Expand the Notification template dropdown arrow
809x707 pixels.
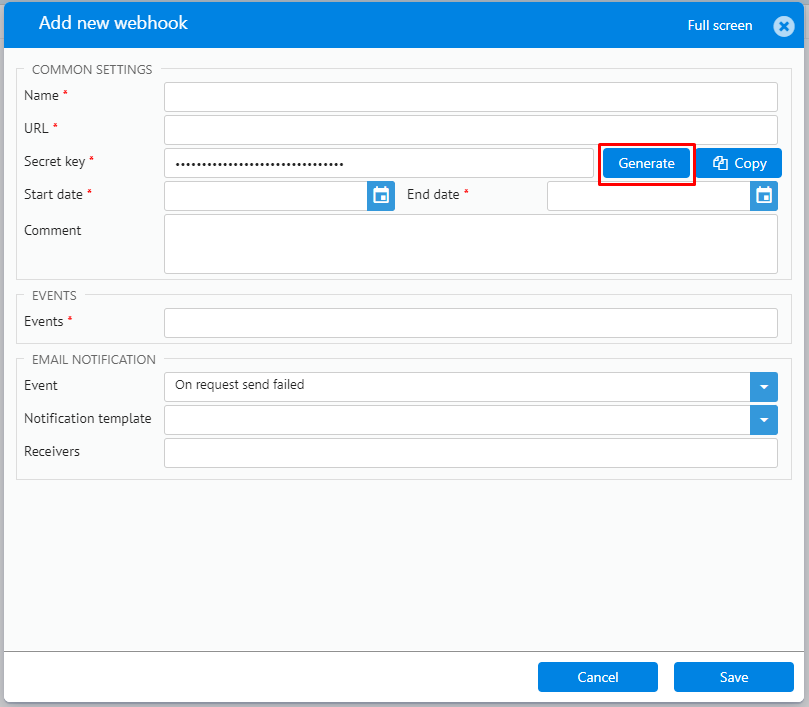[x=764, y=420]
